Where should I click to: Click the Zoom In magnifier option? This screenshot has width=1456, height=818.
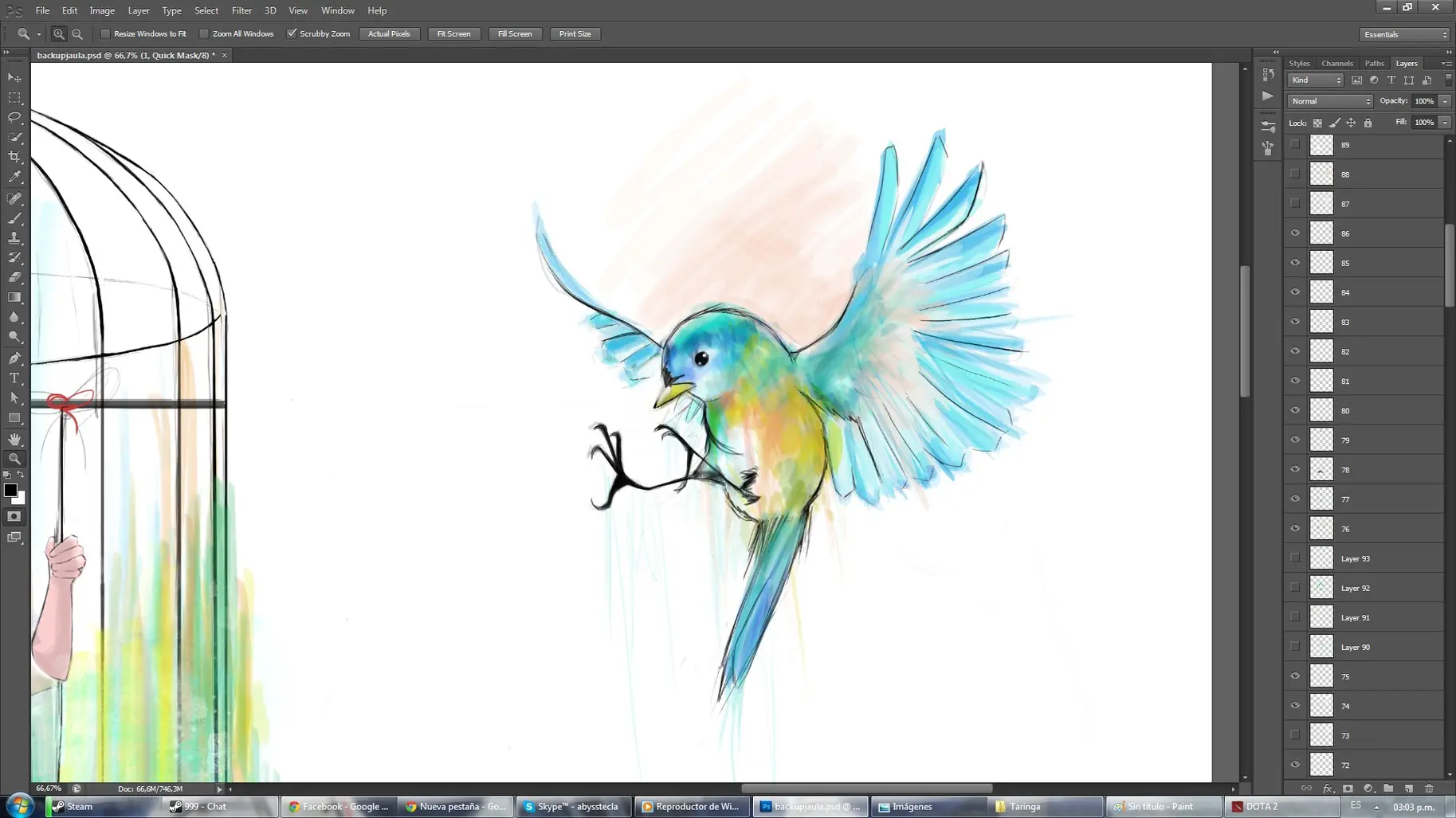point(58,34)
